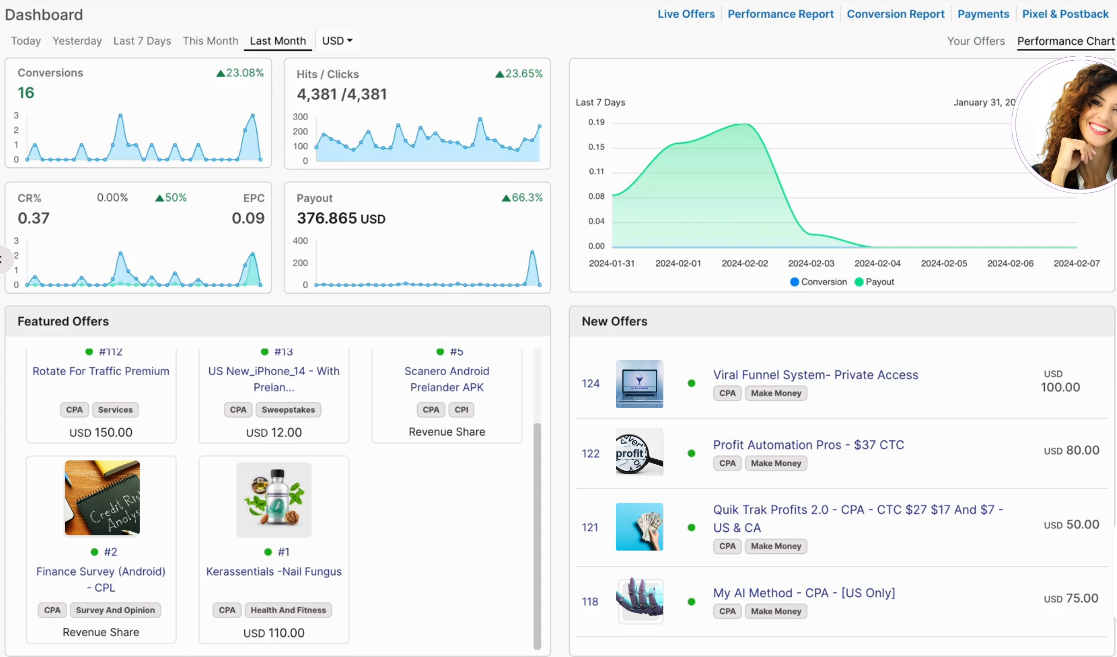Select the This Month date range
Viewport: 1117px width, 657px height.
pyautogui.click(x=210, y=41)
